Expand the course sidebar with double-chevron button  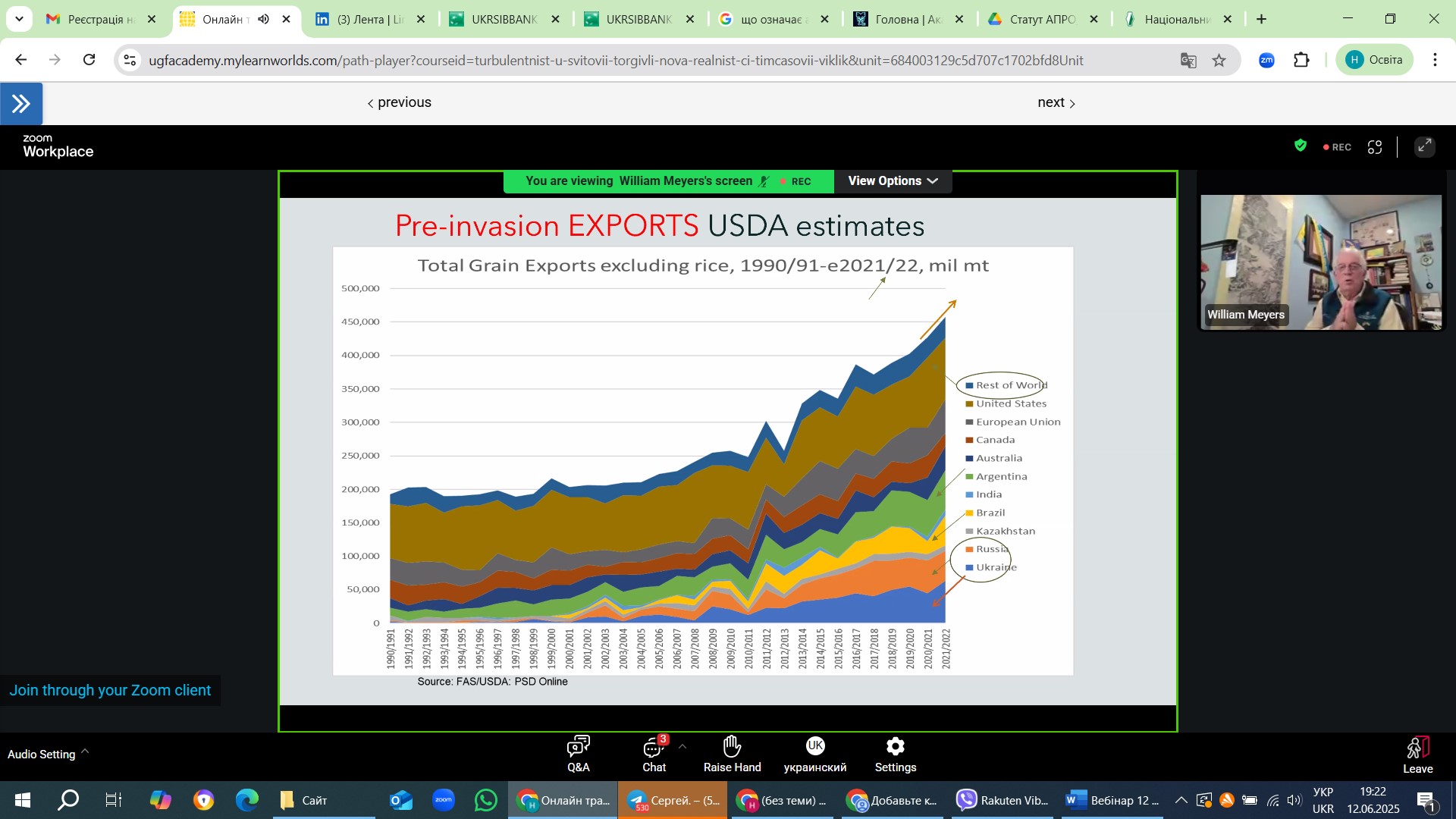21,103
